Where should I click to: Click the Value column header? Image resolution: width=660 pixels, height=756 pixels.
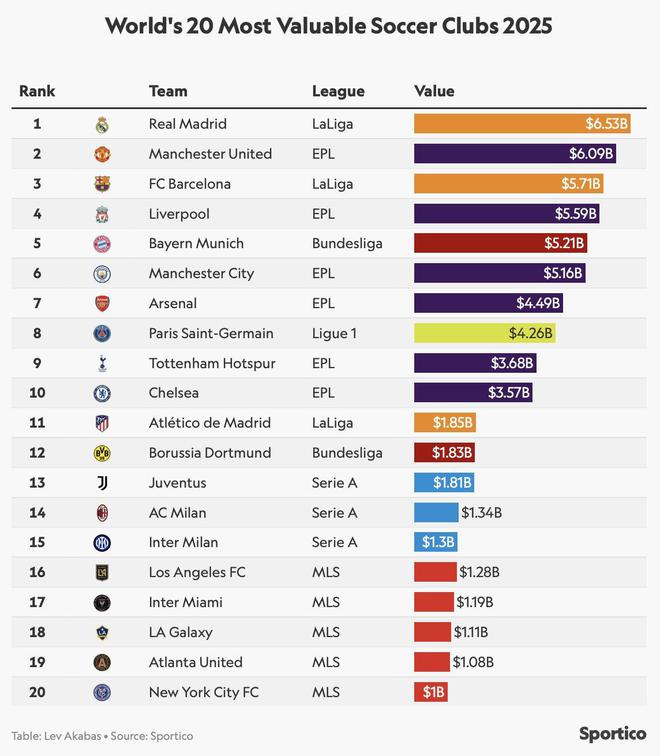coord(434,91)
